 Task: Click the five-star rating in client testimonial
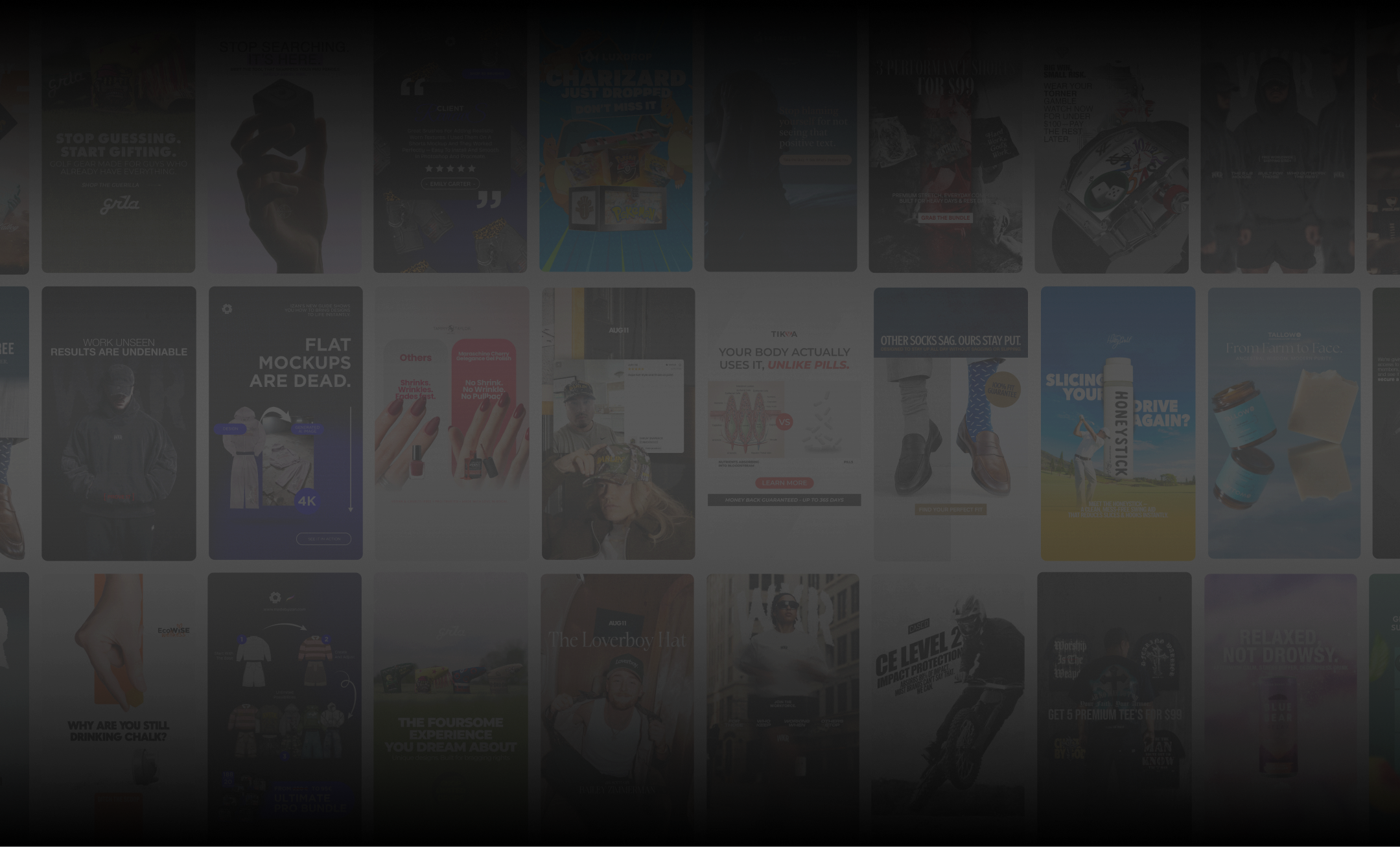click(x=450, y=168)
